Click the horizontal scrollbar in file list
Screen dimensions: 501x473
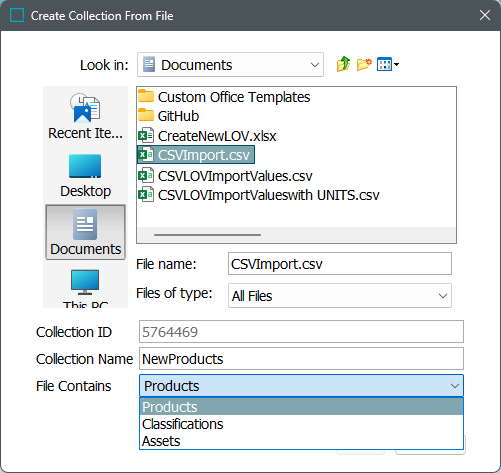tap(207, 235)
